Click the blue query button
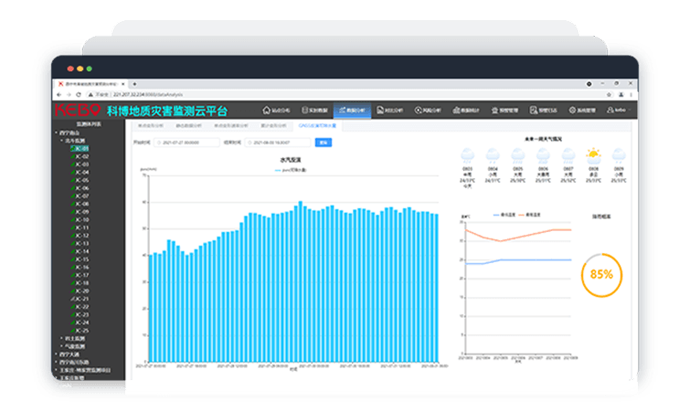 point(322,143)
